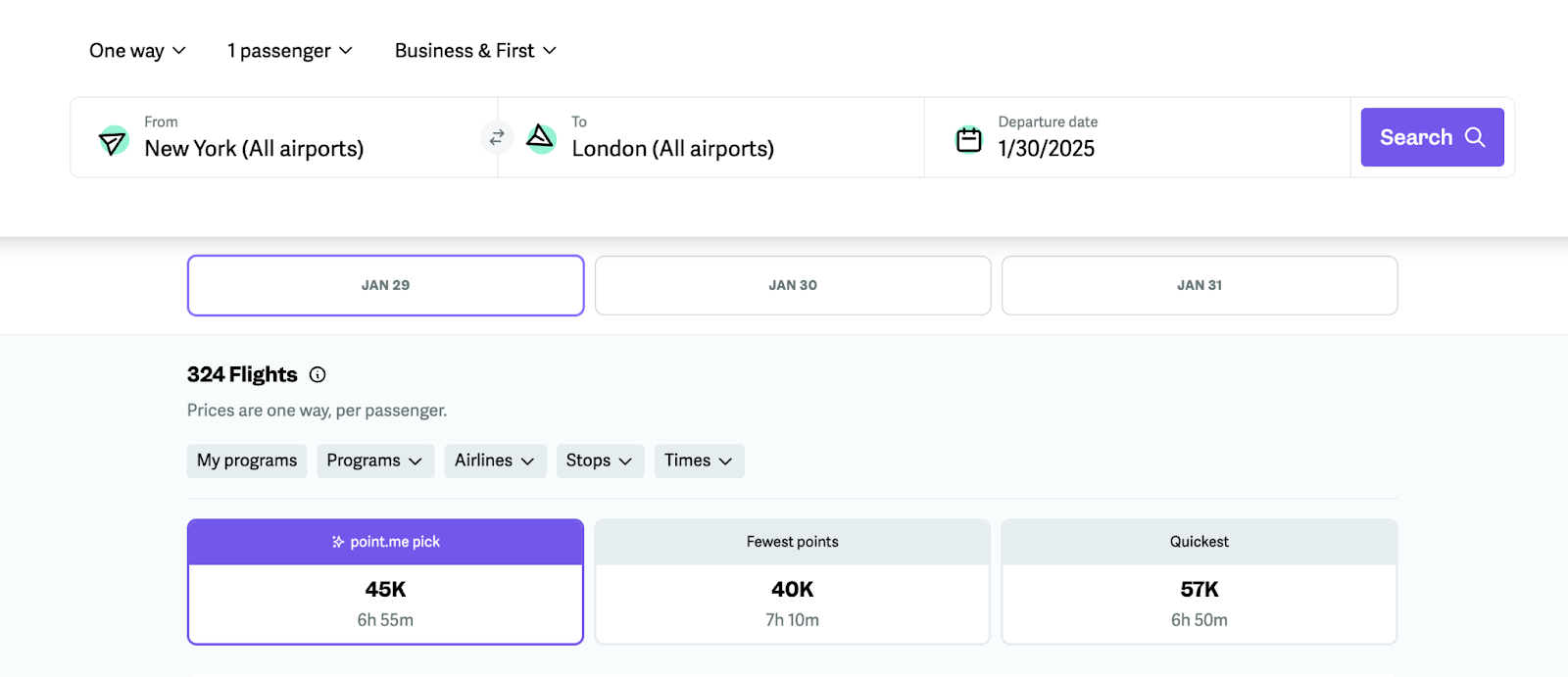1568x677 pixels.
Task: Expand the Stops filter
Action: point(600,460)
